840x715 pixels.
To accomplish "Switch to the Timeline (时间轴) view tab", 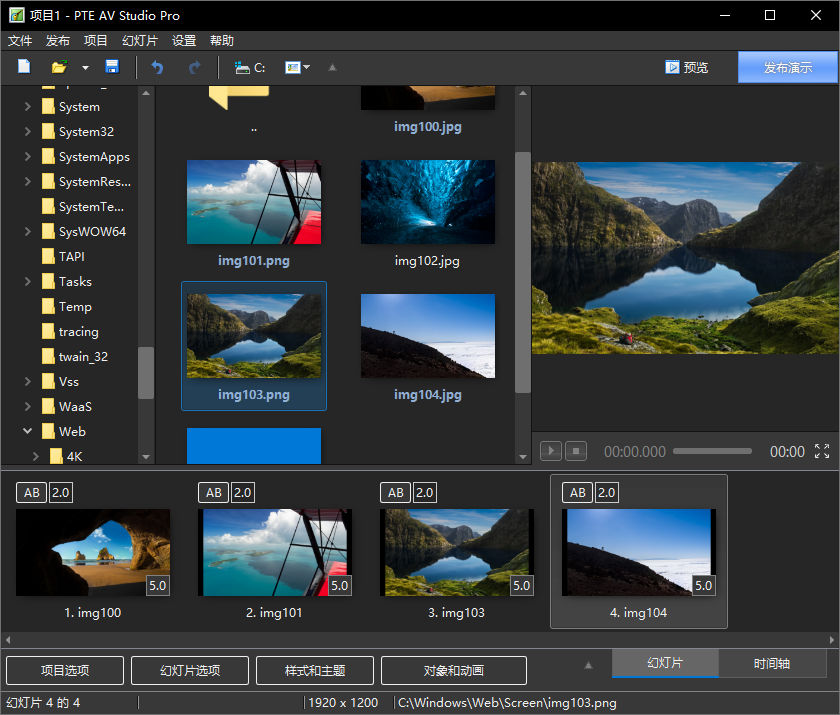I will click(x=771, y=663).
